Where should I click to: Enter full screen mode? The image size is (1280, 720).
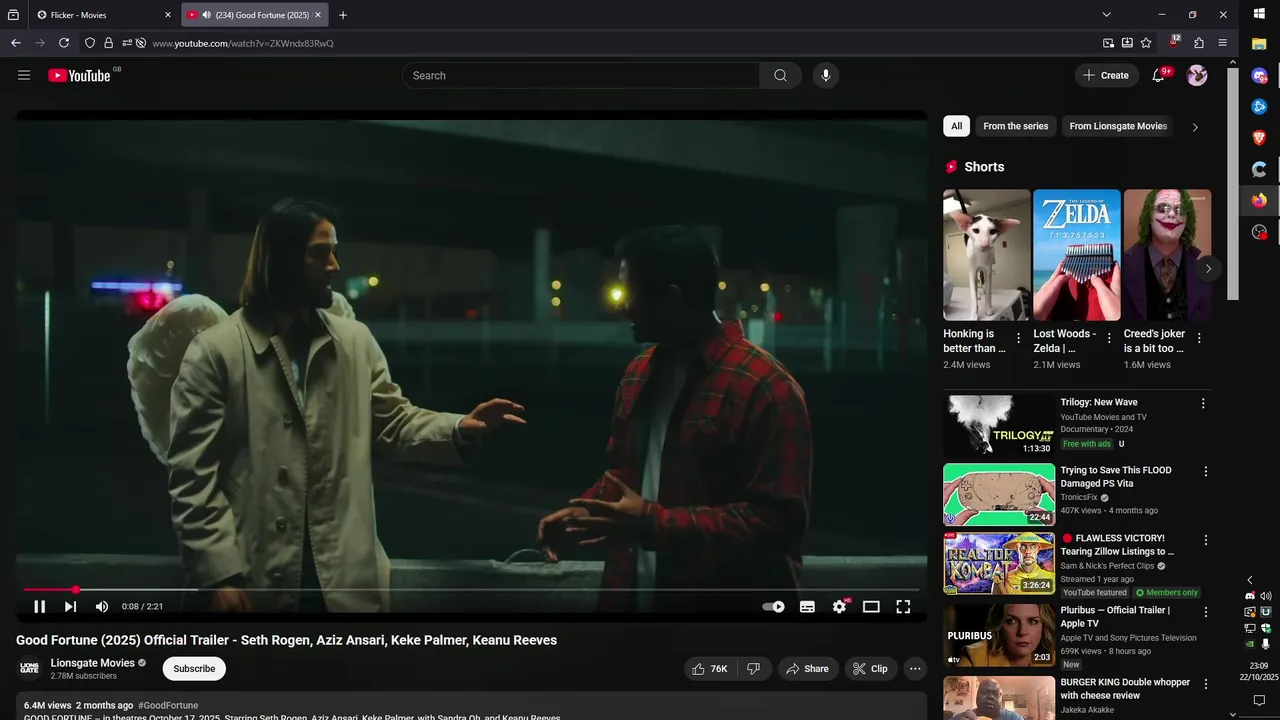[903, 606]
